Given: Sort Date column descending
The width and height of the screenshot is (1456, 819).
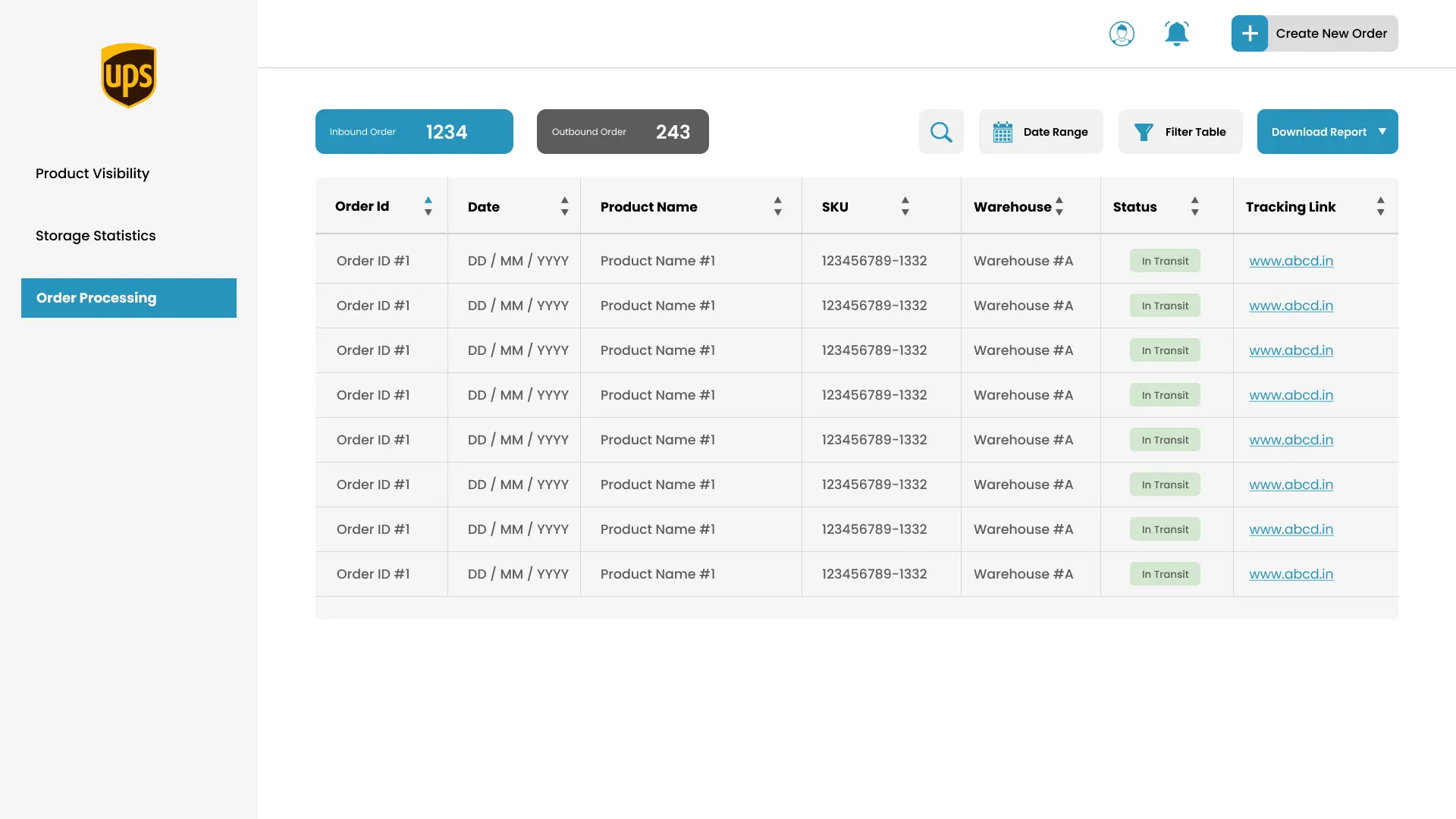Looking at the screenshot, I should (x=565, y=212).
